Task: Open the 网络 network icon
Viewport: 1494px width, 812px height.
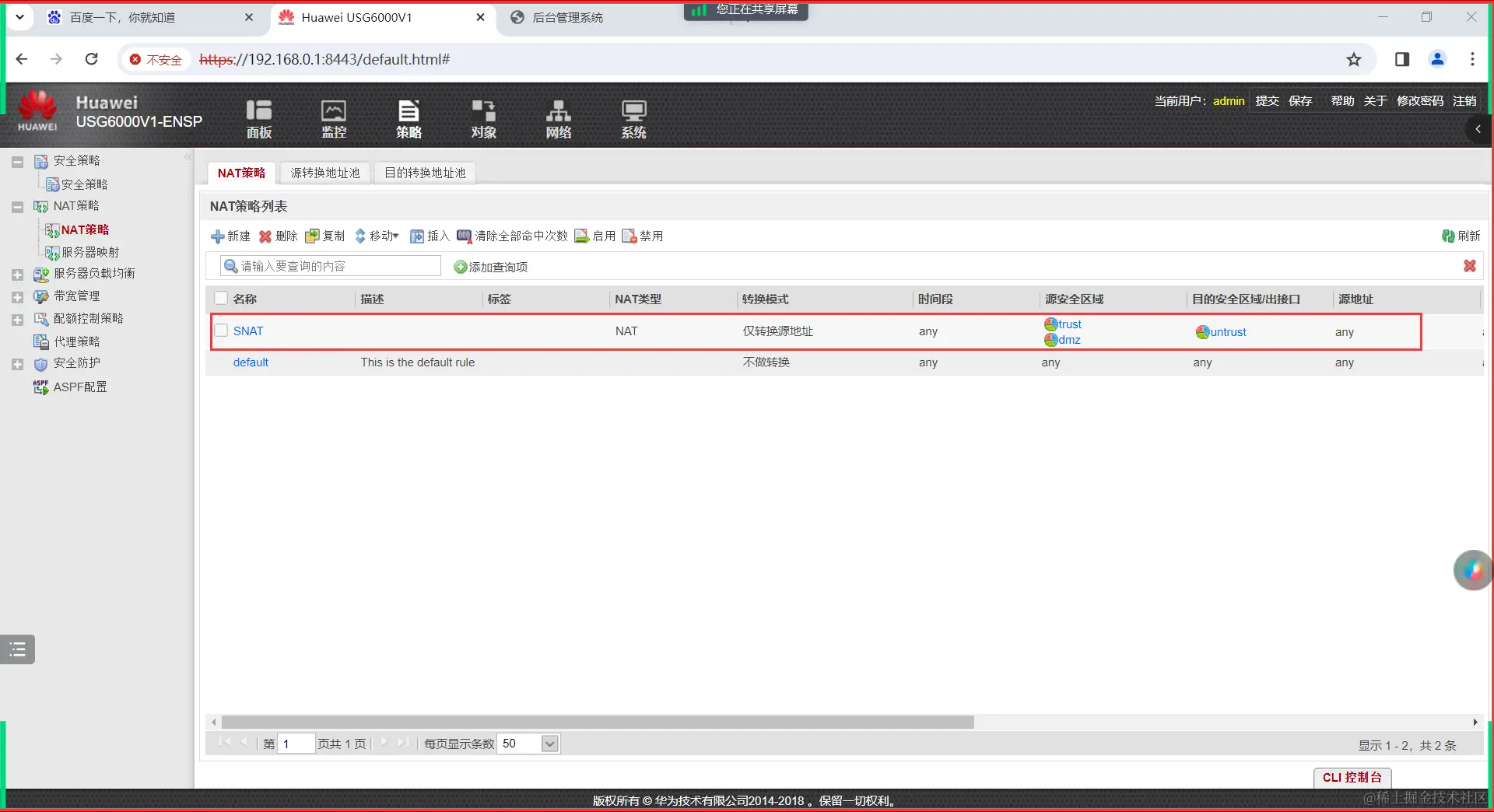Action: [x=558, y=119]
